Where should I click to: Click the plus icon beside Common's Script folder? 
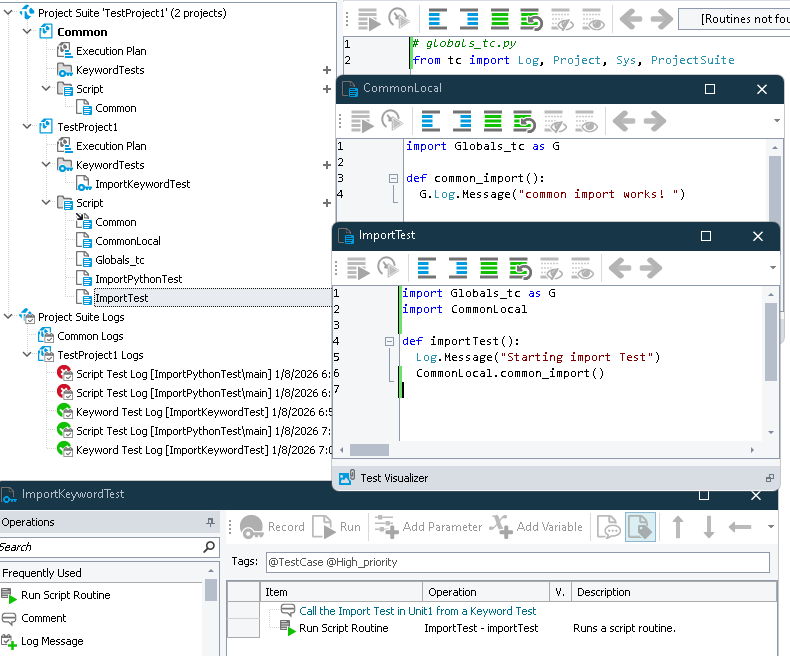point(326,89)
